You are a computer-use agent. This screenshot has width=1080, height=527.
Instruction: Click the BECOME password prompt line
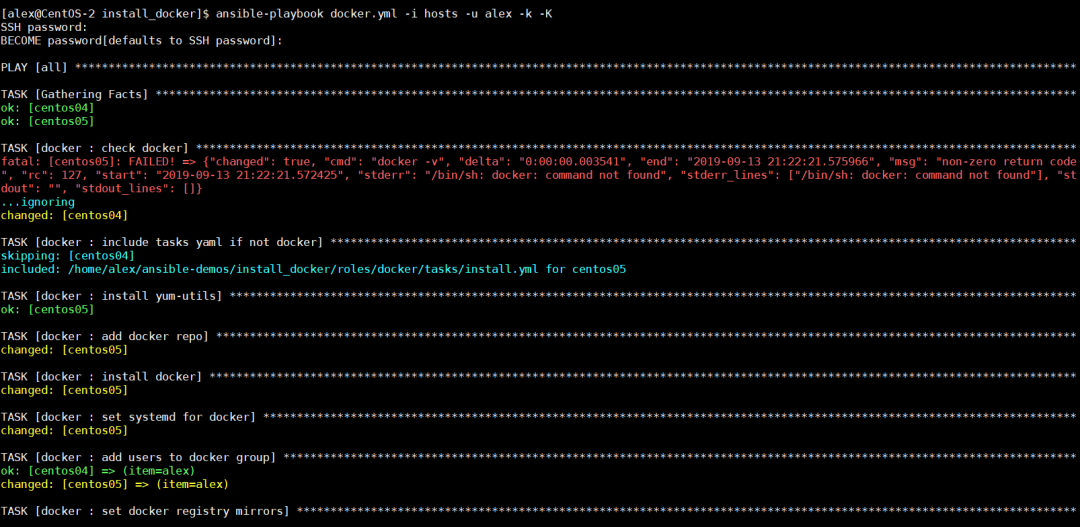[142, 41]
